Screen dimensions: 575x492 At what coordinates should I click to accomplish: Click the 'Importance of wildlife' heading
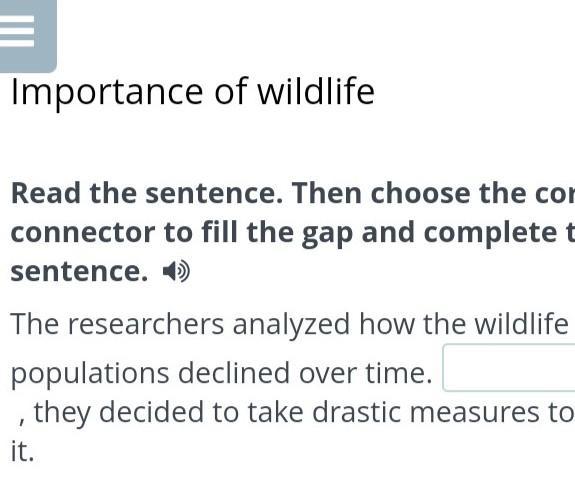(x=193, y=92)
